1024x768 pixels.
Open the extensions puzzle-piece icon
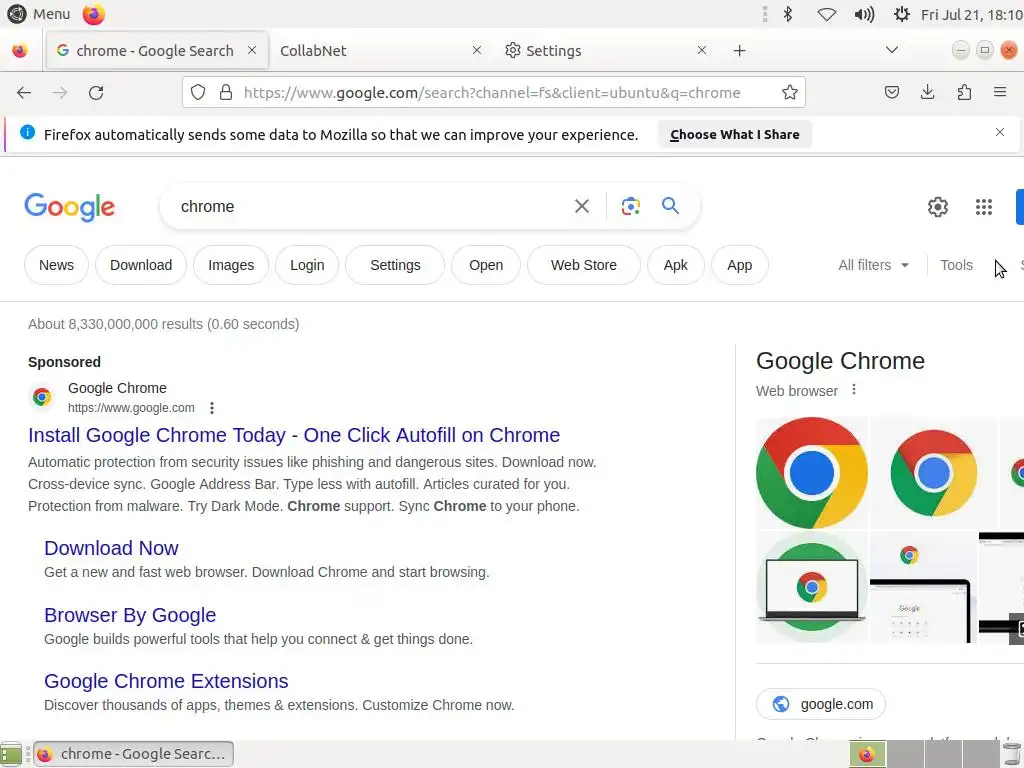click(x=964, y=93)
